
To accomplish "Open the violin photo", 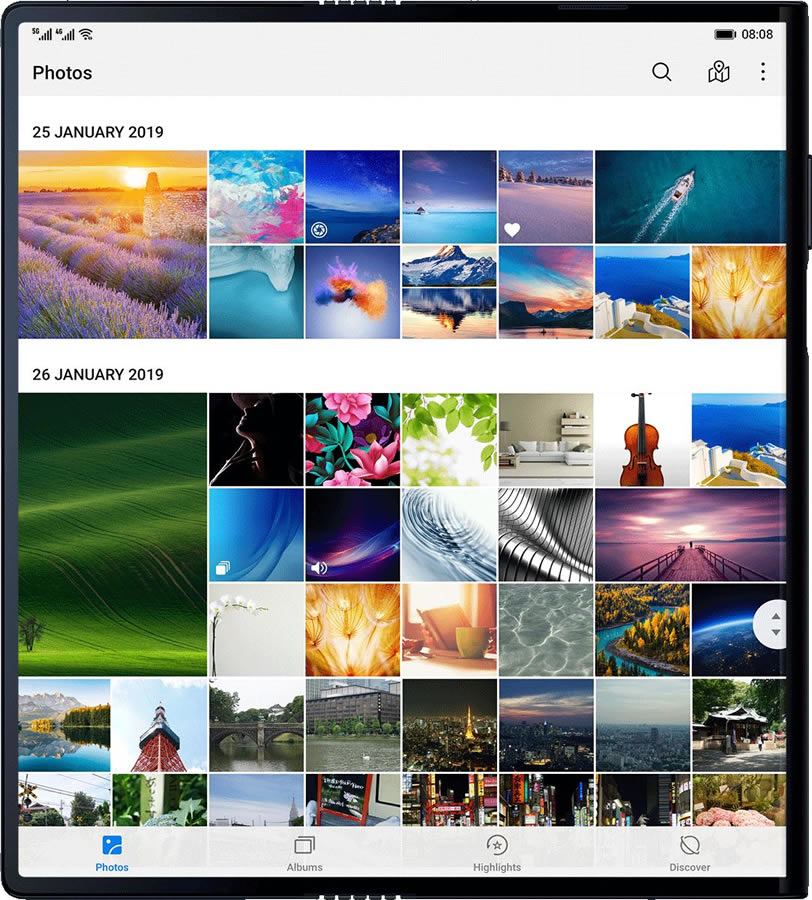I will pos(641,439).
